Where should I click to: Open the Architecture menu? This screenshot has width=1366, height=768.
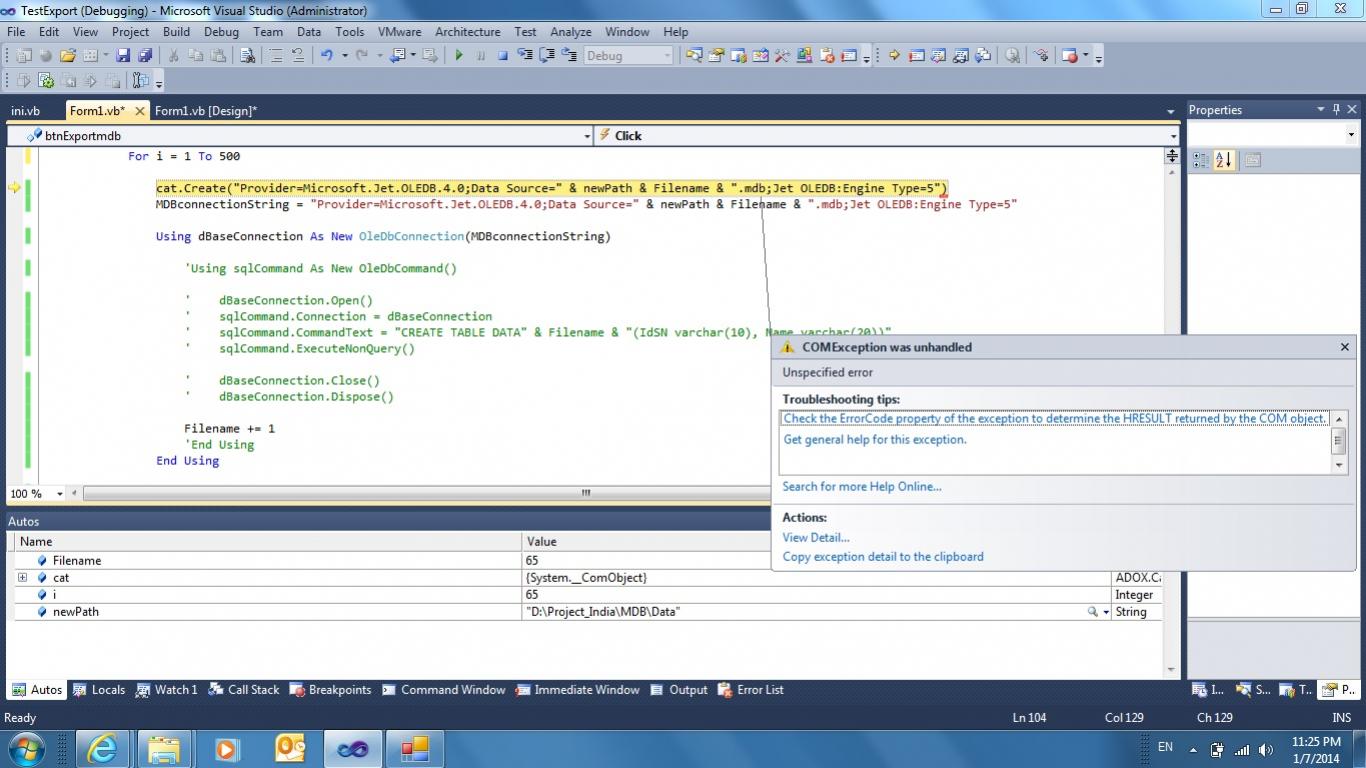click(467, 31)
